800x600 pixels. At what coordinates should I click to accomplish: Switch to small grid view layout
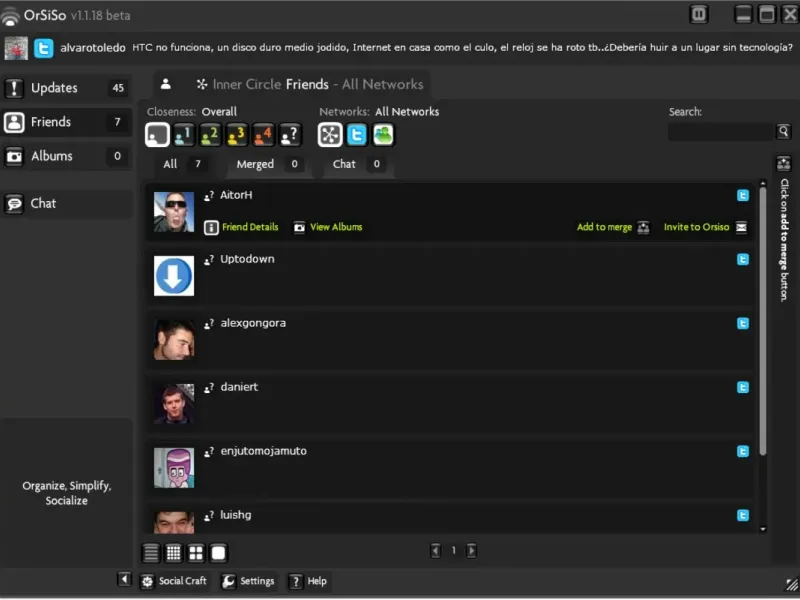coord(173,554)
